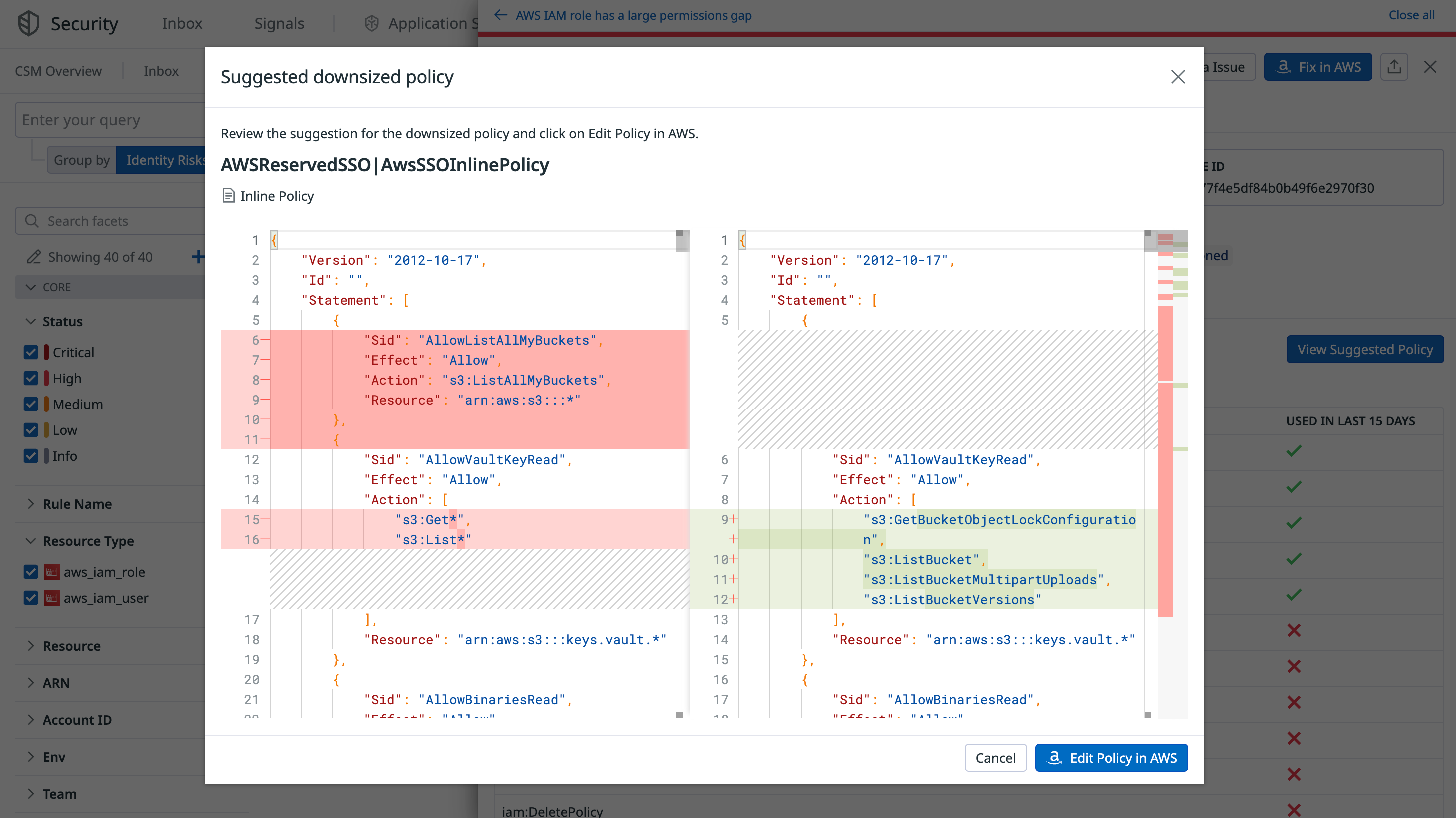Viewport: 1456px width, 818px height.
Task: Open the Inbox sub-tab below CSM Overview
Action: 161,71
